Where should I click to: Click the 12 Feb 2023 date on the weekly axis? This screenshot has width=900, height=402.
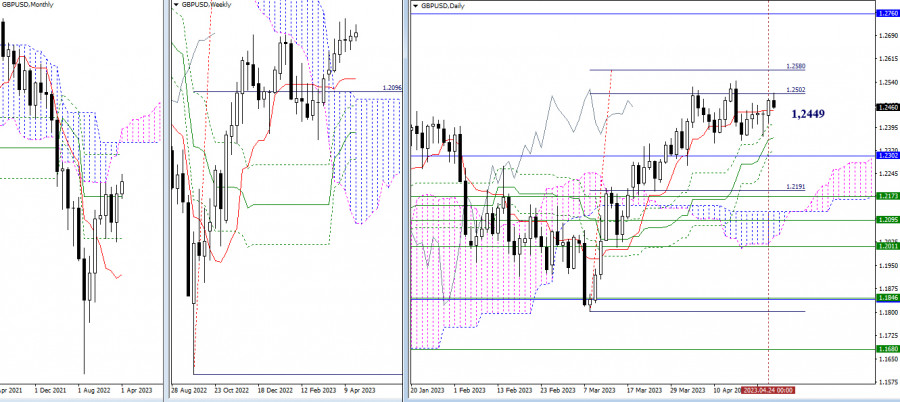point(319,390)
